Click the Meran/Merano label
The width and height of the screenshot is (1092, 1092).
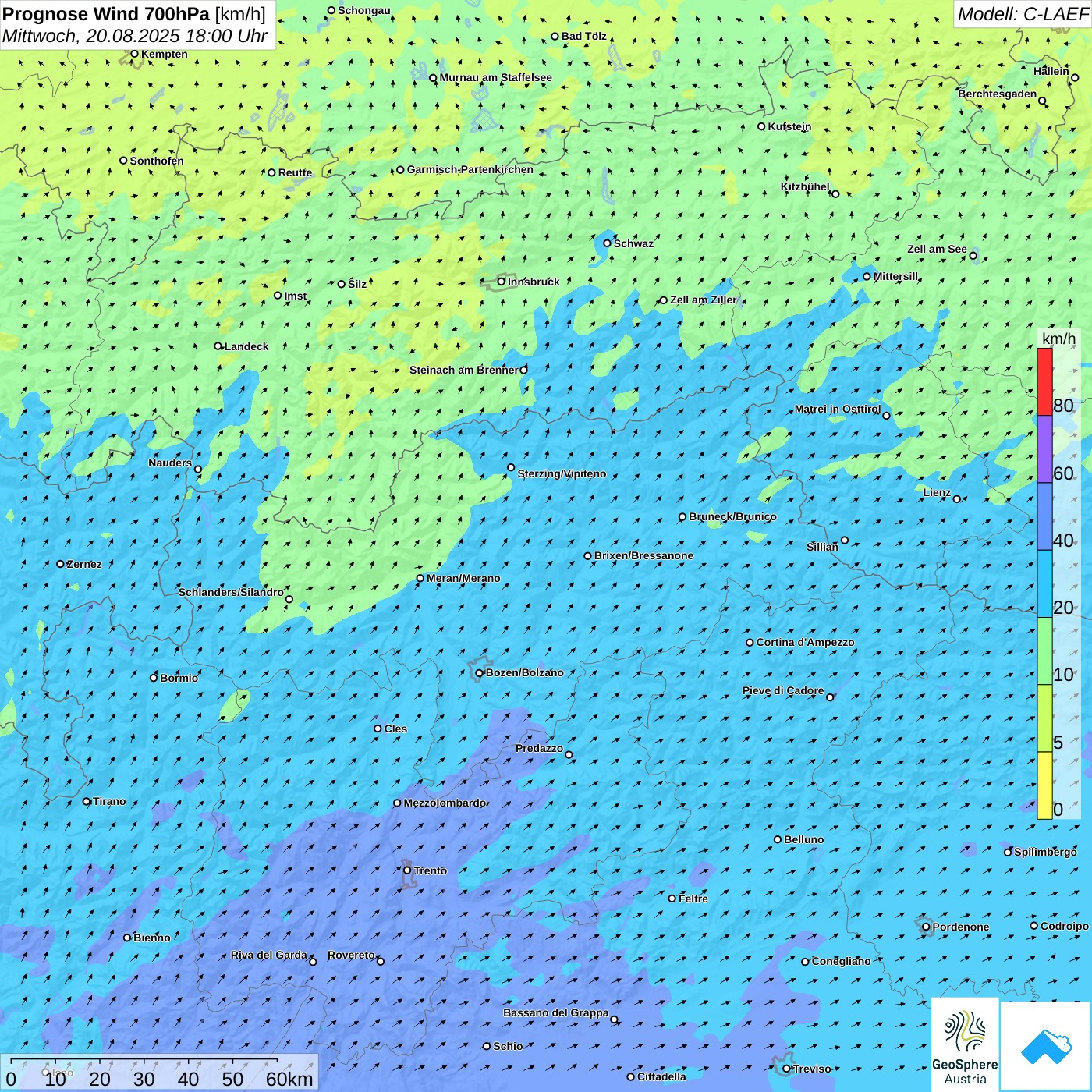(463, 578)
